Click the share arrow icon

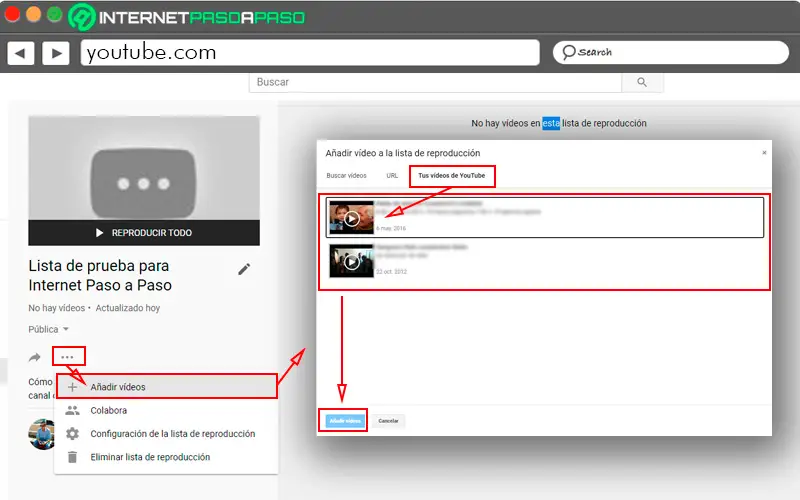coord(35,357)
